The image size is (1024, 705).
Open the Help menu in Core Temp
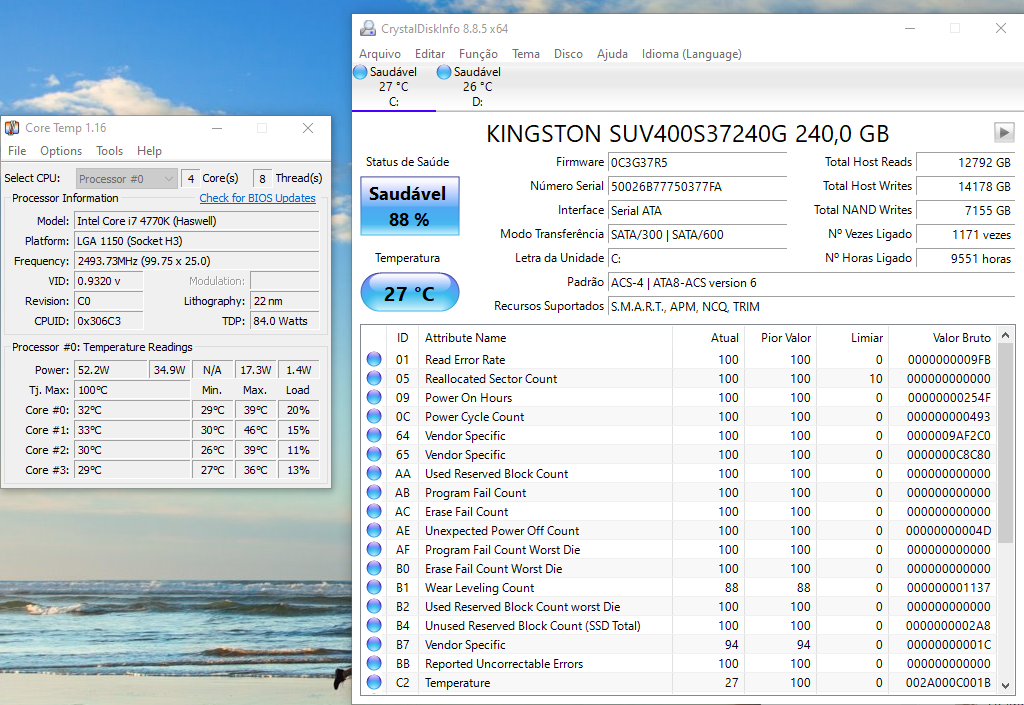[x=149, y=151]
